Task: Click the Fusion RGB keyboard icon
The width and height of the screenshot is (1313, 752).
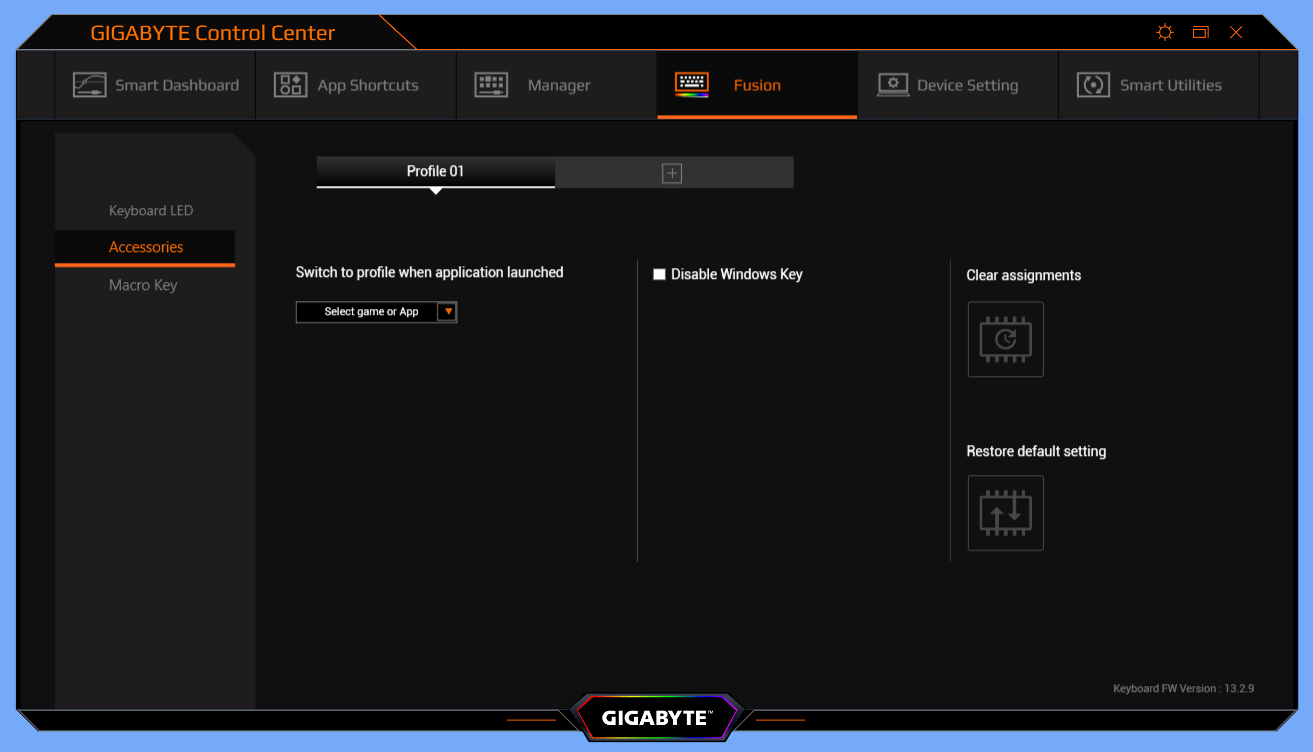Action: (692, 85)
